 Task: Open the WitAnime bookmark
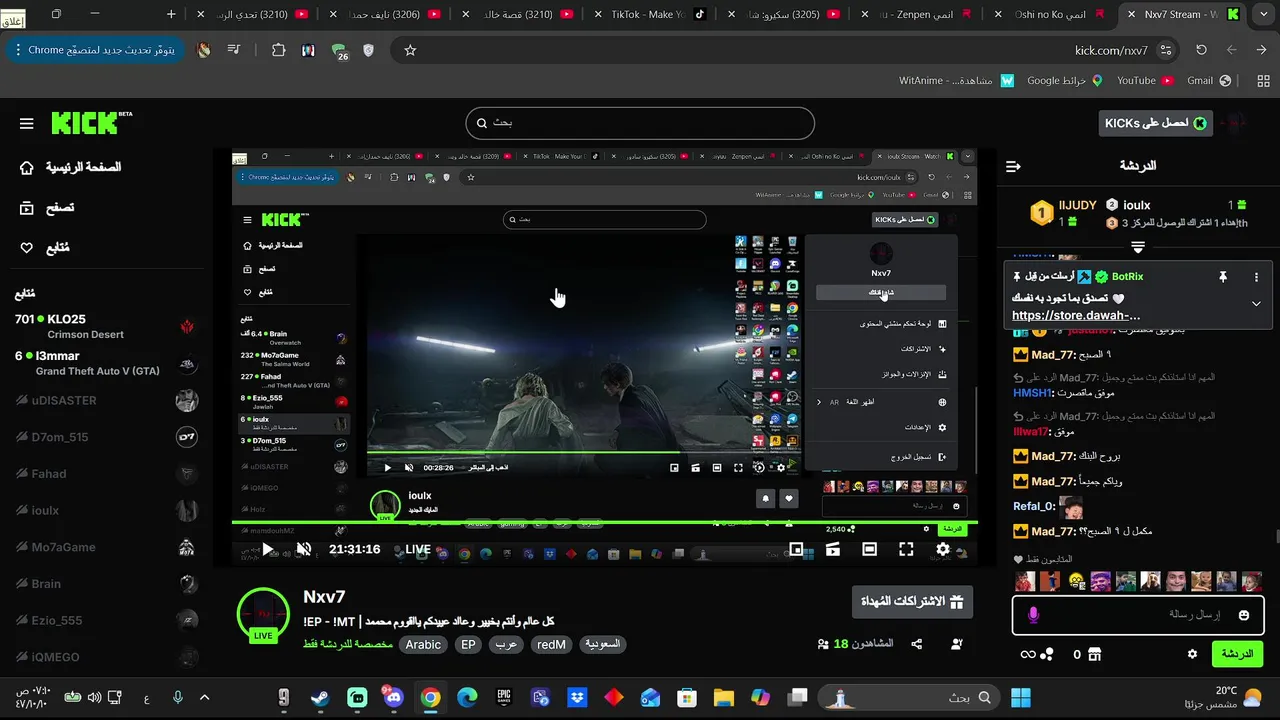point(956,80)
